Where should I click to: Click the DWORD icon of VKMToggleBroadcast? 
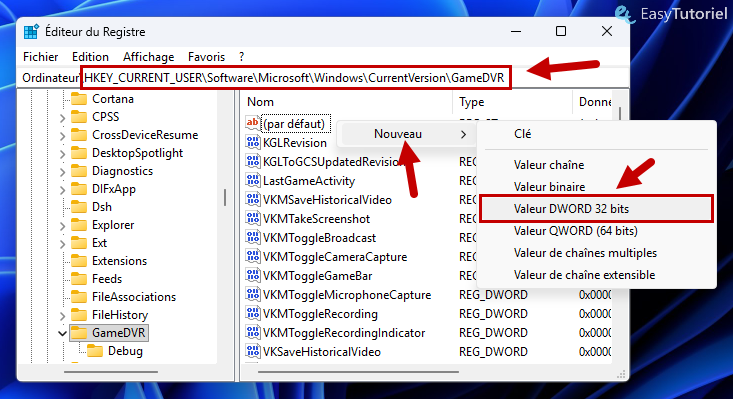252,237
